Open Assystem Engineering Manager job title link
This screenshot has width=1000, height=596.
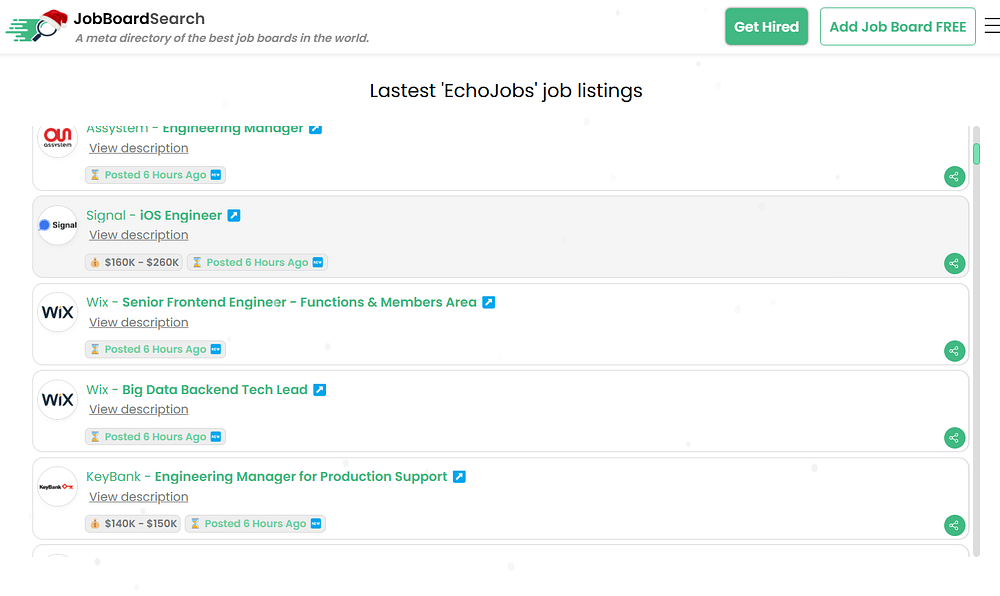[x=195, y=129]
